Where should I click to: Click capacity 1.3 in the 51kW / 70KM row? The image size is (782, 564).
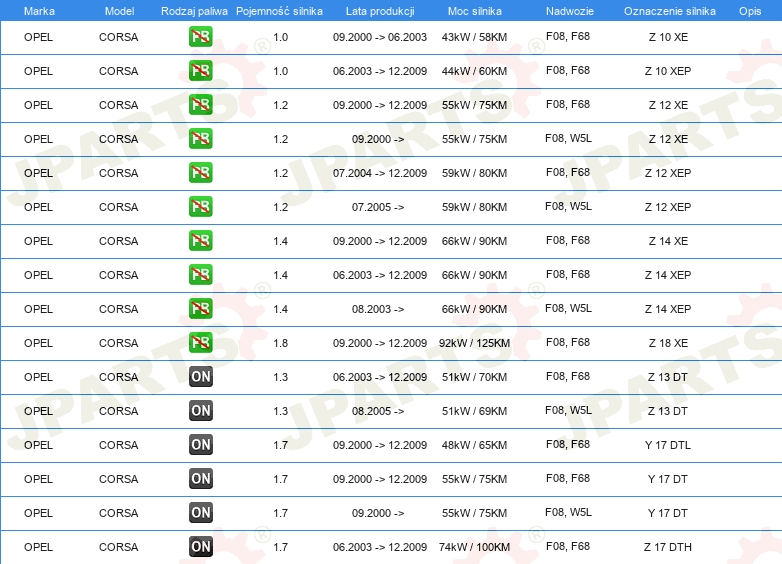click(x=281, y=377)
